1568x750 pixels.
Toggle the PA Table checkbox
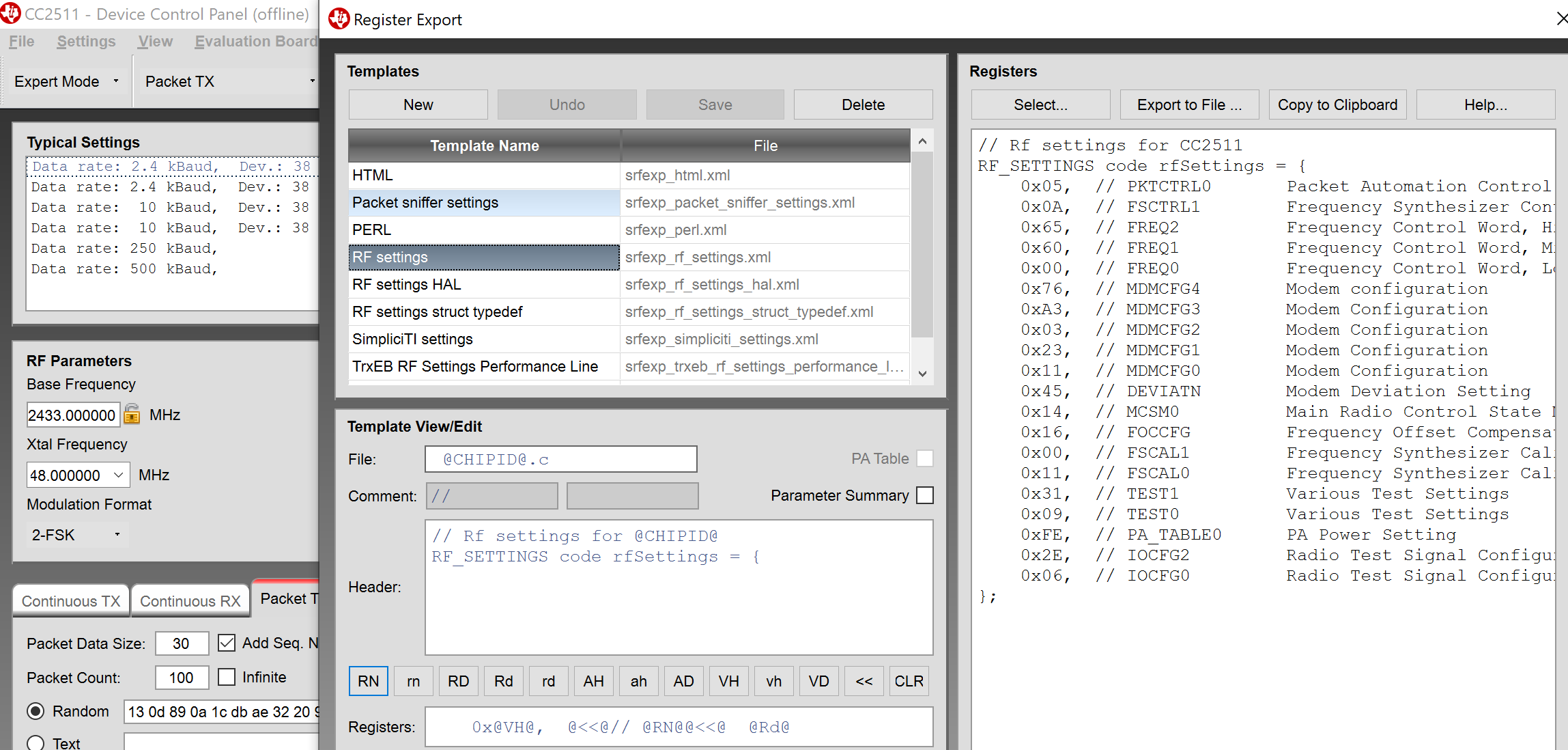coord(925,458)
